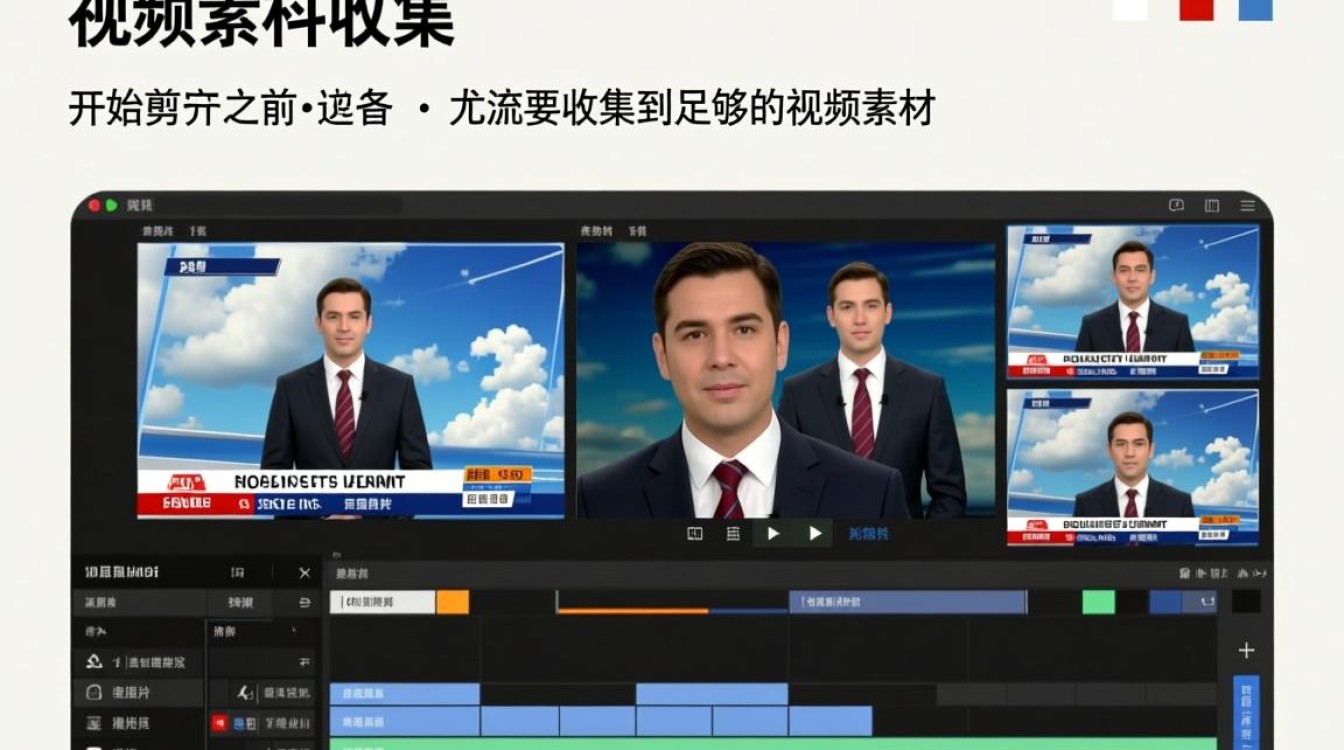Select the recycle-triangle icon row in the left panel
This screenshot has height=750, width=1344.
(x=138, y=662)
